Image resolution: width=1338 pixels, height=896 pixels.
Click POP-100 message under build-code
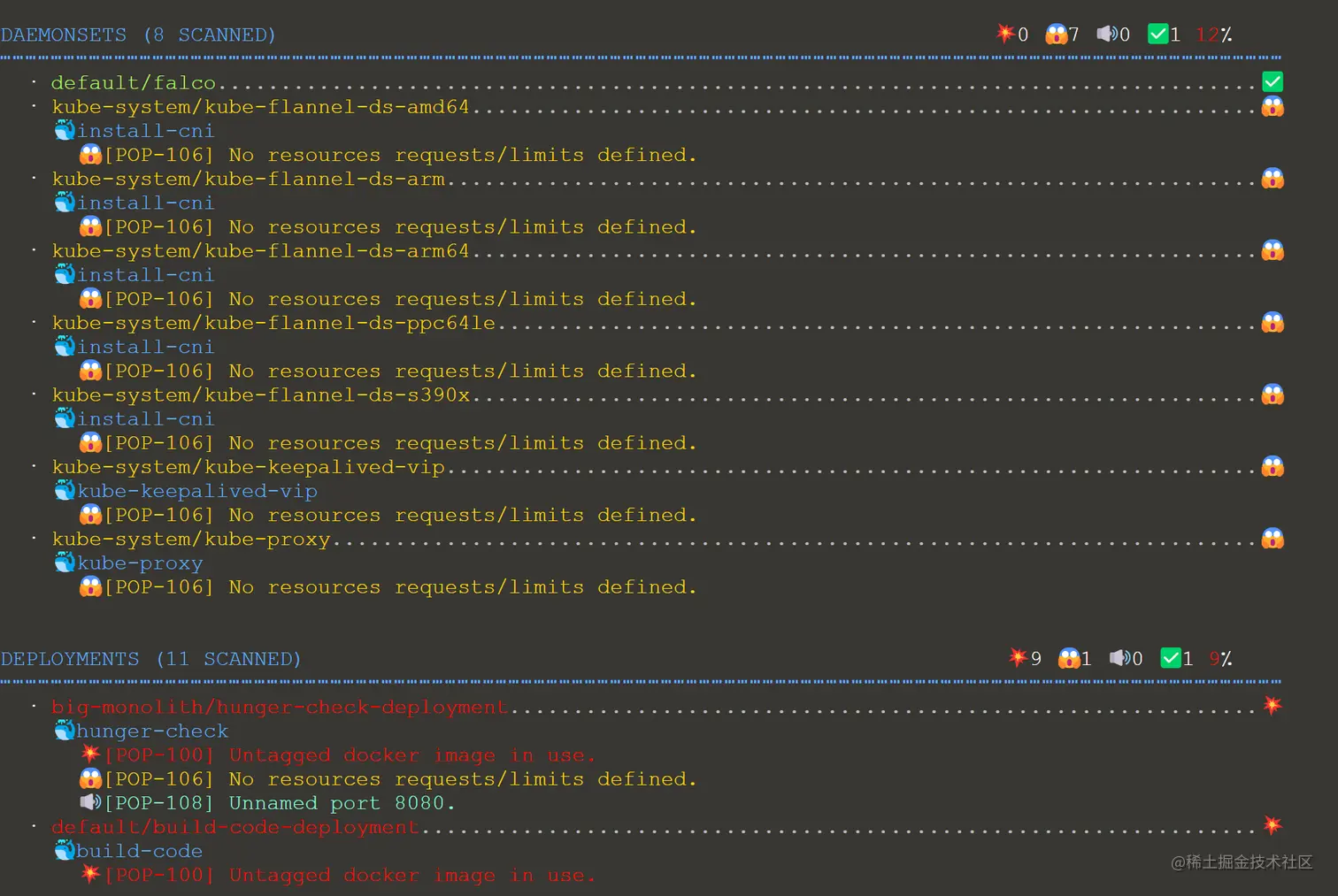click(350, 875)
